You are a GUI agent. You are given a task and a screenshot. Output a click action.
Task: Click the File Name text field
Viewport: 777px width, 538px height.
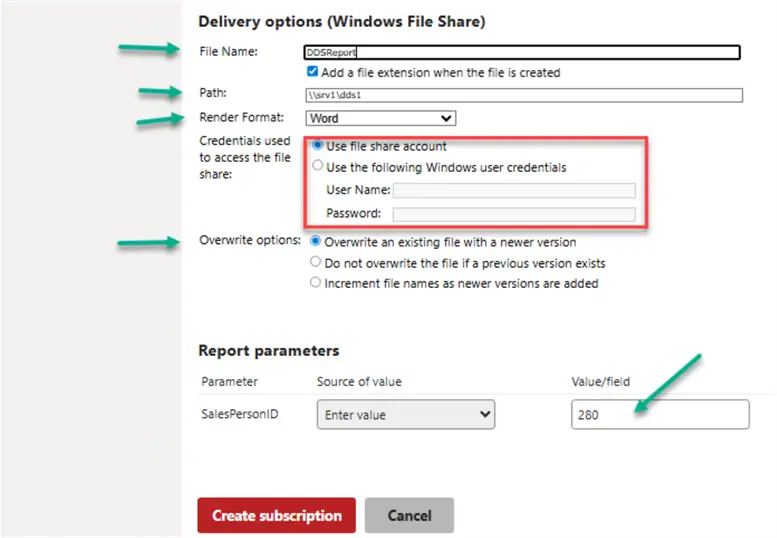coord(521,53)
